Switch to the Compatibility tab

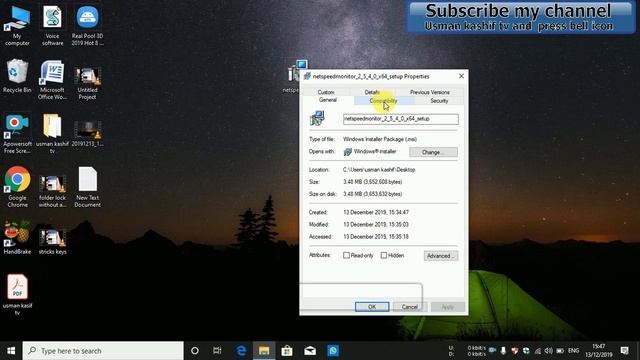(383, 101)
